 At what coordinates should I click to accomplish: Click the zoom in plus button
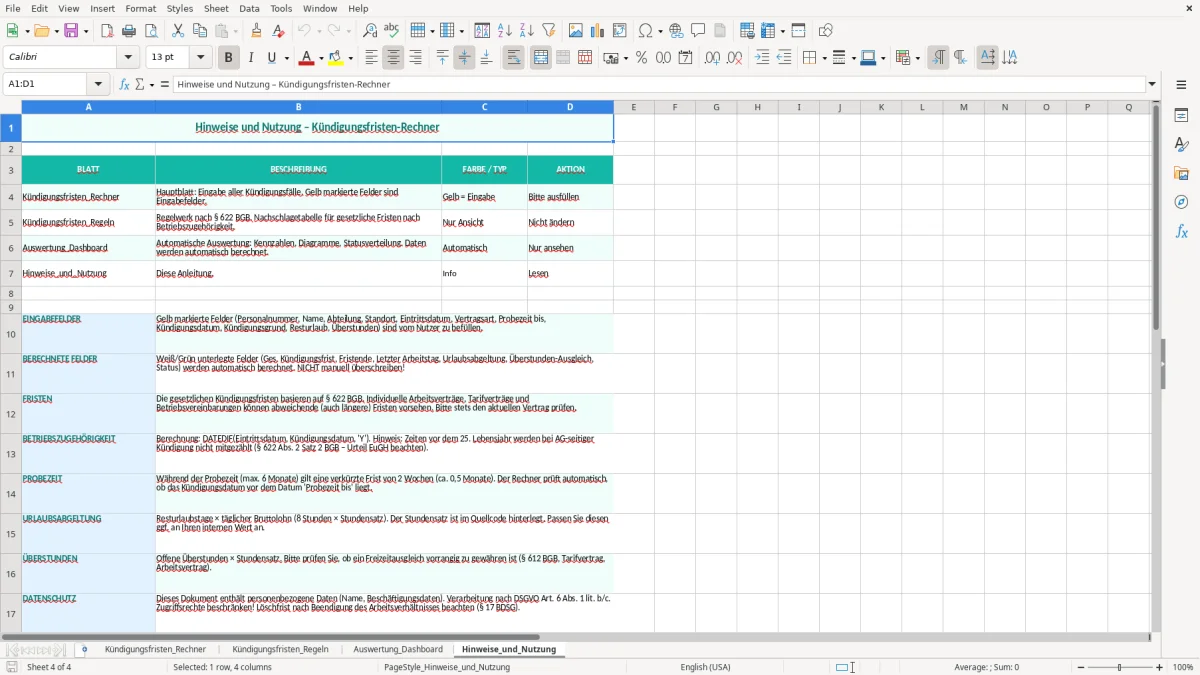click(x=1160, y=667)
